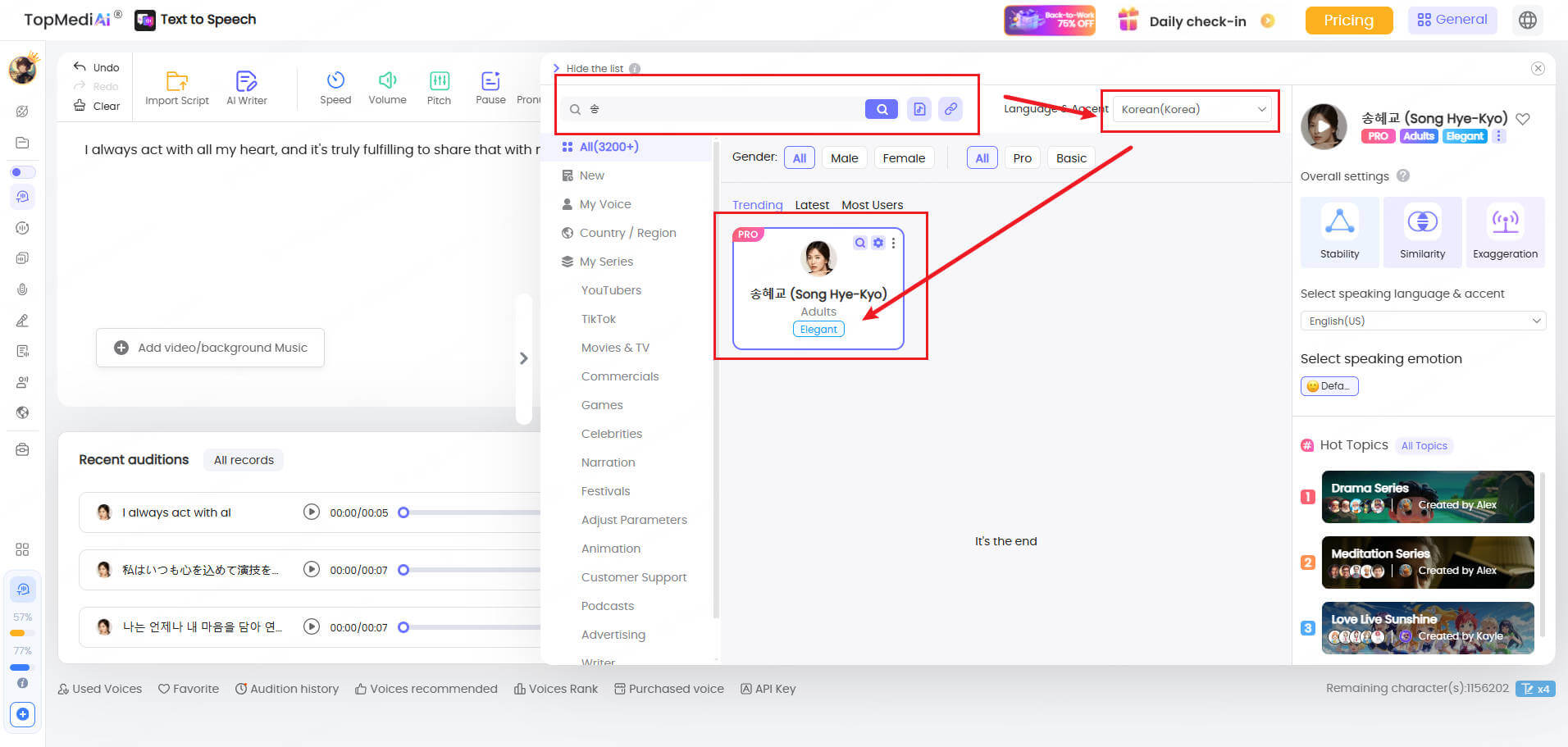Open All records in Recent auditions
1568x747 pixels.
tap(244, 460)
